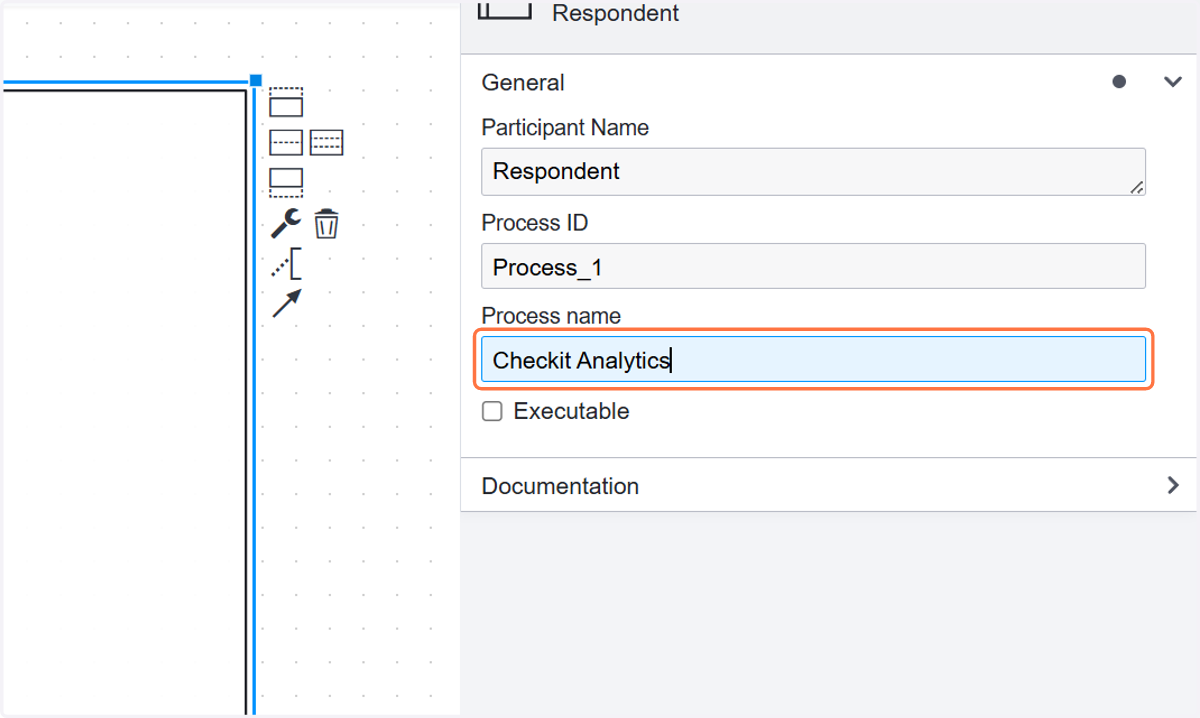
Task: Click the Respondent title in panel header
Action: [x=615, y=13]
